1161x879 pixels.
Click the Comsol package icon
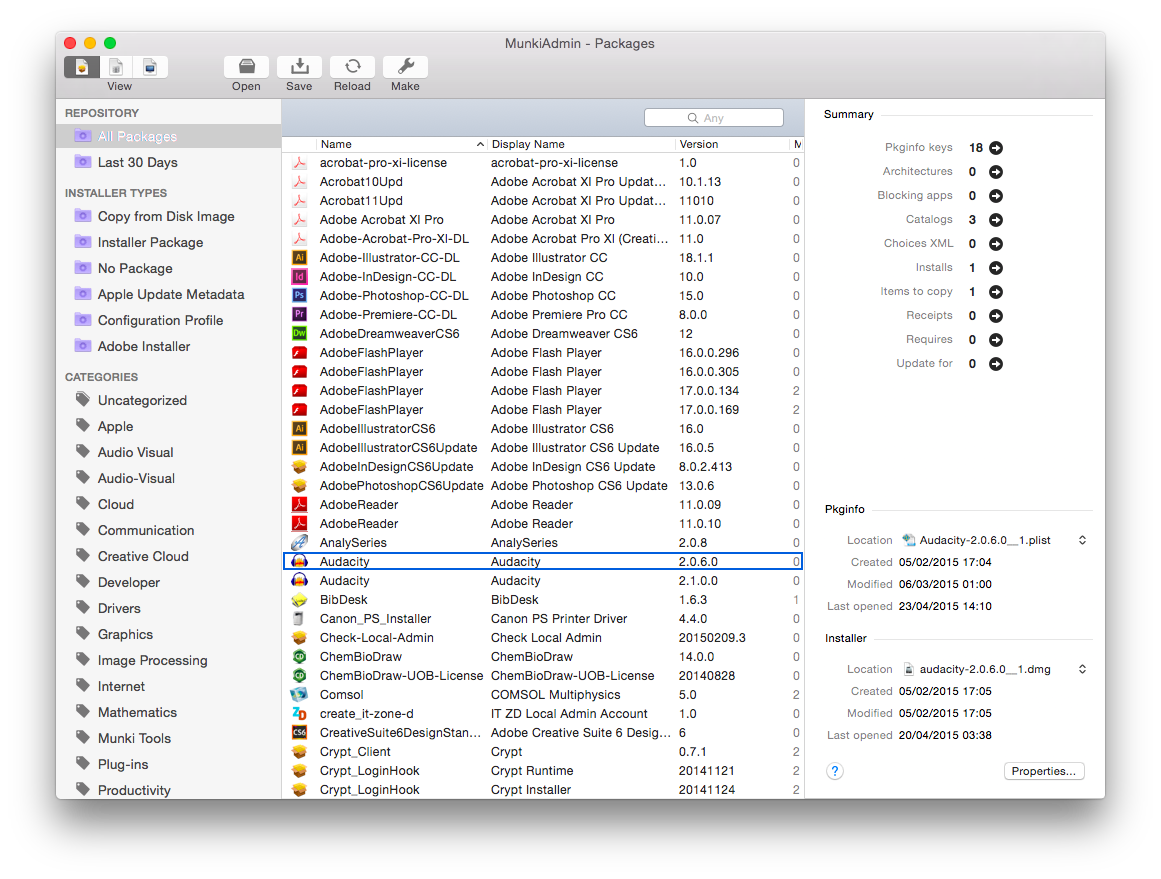tap(299, 695)
